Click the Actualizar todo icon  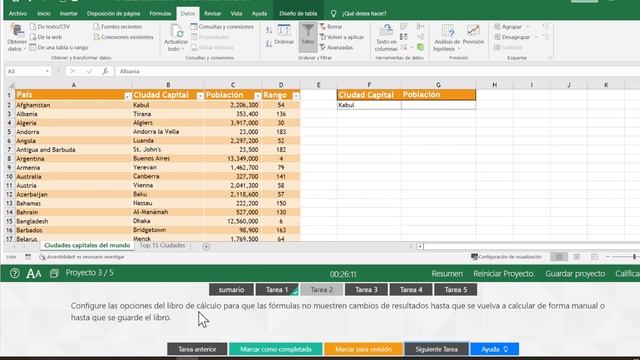coord(176,31)
